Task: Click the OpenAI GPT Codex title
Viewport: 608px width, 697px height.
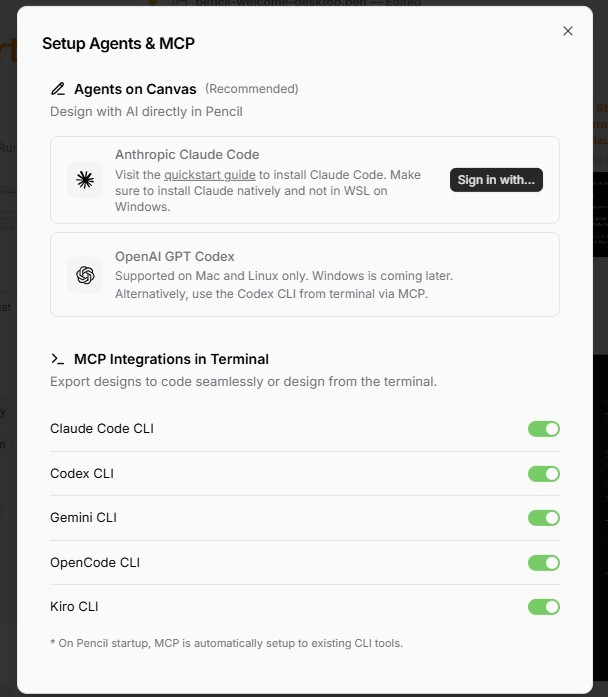Action: [x=175, y=256]
